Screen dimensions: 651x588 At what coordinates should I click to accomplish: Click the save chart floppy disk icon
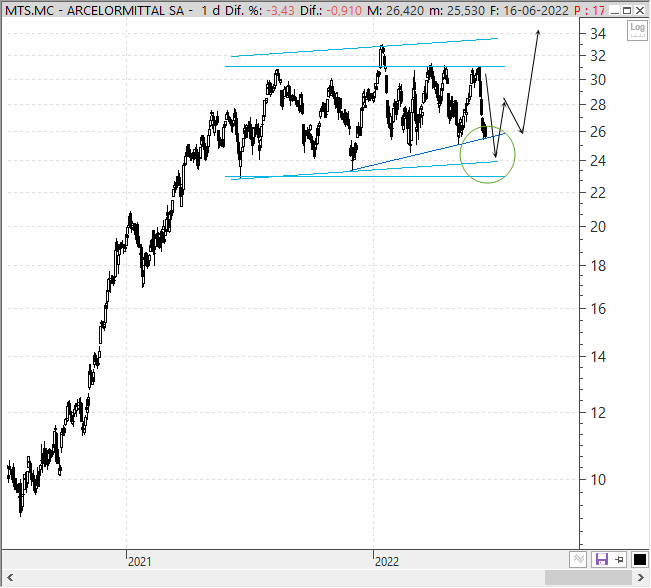(x=601, y=559)
